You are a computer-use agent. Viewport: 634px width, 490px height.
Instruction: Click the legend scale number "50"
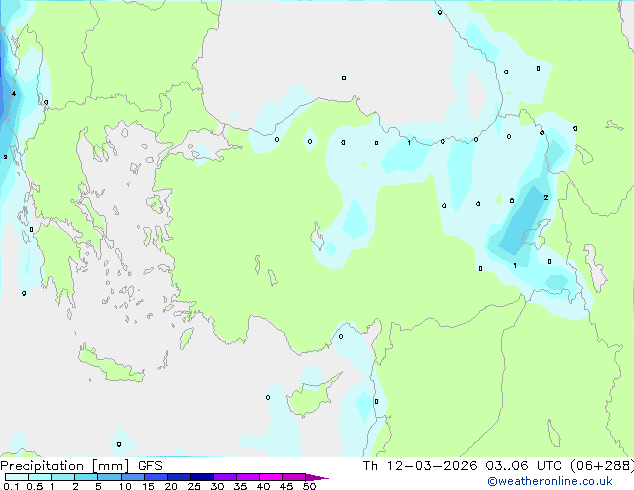coord(309,486)
